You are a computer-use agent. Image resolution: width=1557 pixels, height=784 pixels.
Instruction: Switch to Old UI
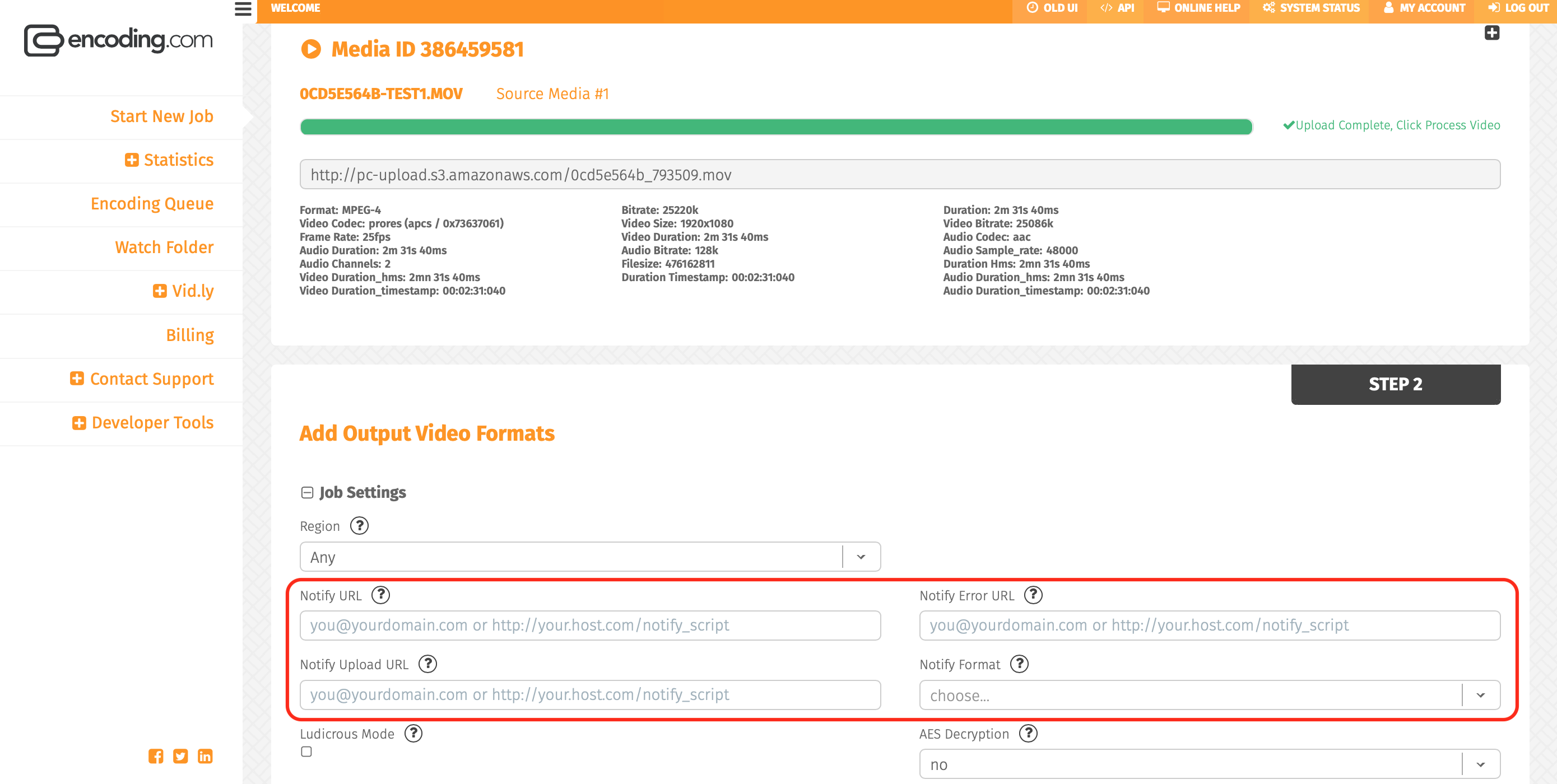pyautogui.click(x=1052, y=8)
